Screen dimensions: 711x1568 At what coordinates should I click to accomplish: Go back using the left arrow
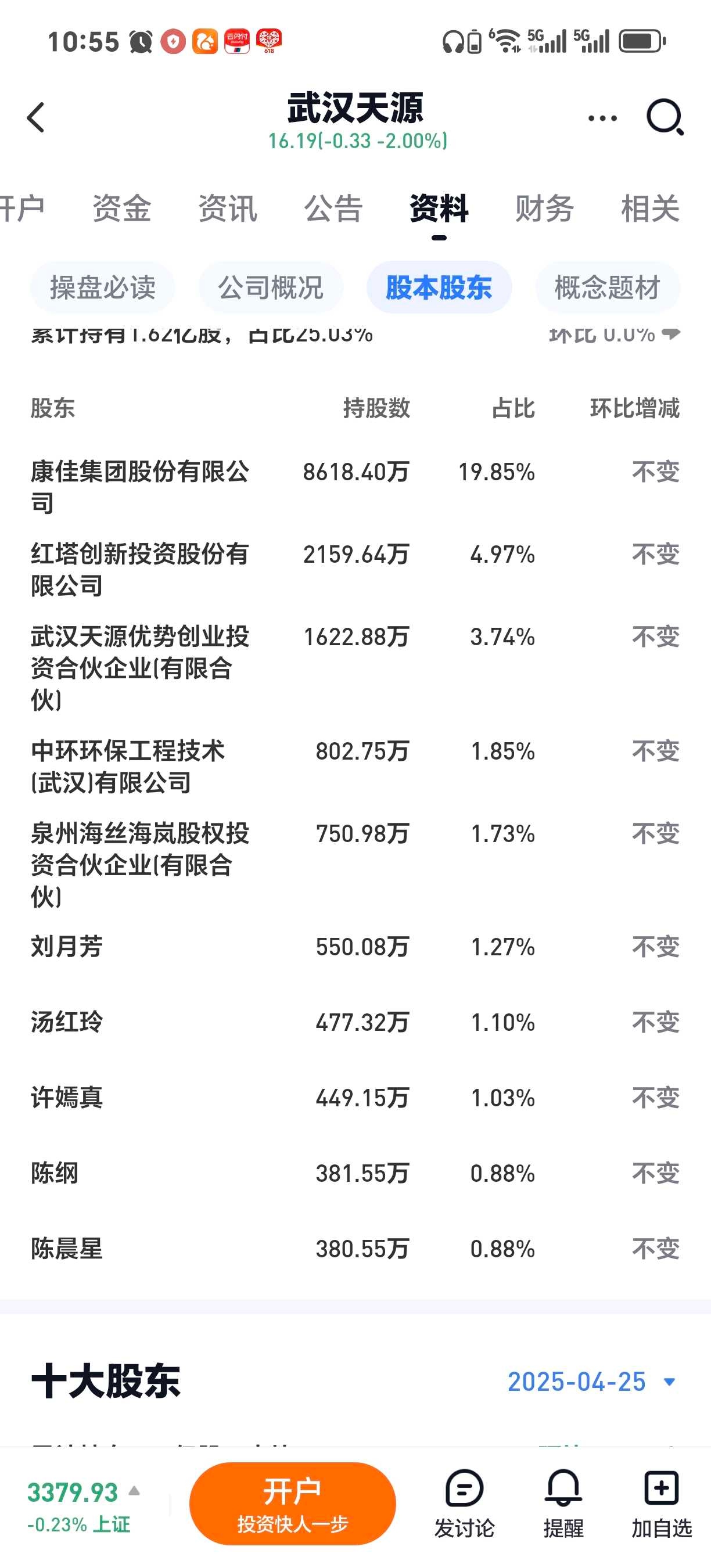coord(36,117)
